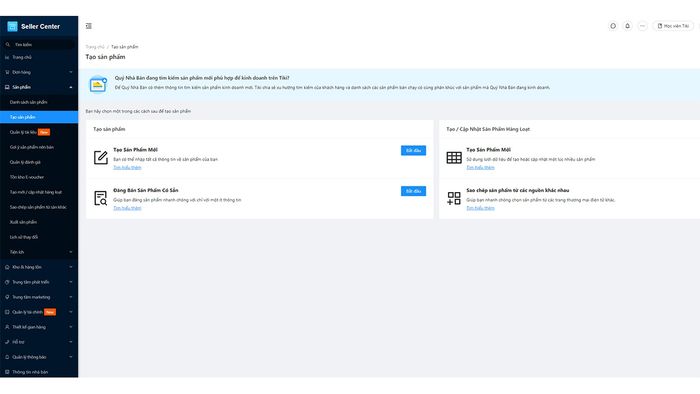Click the pencil-edit icon for Tạo Sản Phẩm Mới
The image size is (700, 394).
(x=101, y=158)
